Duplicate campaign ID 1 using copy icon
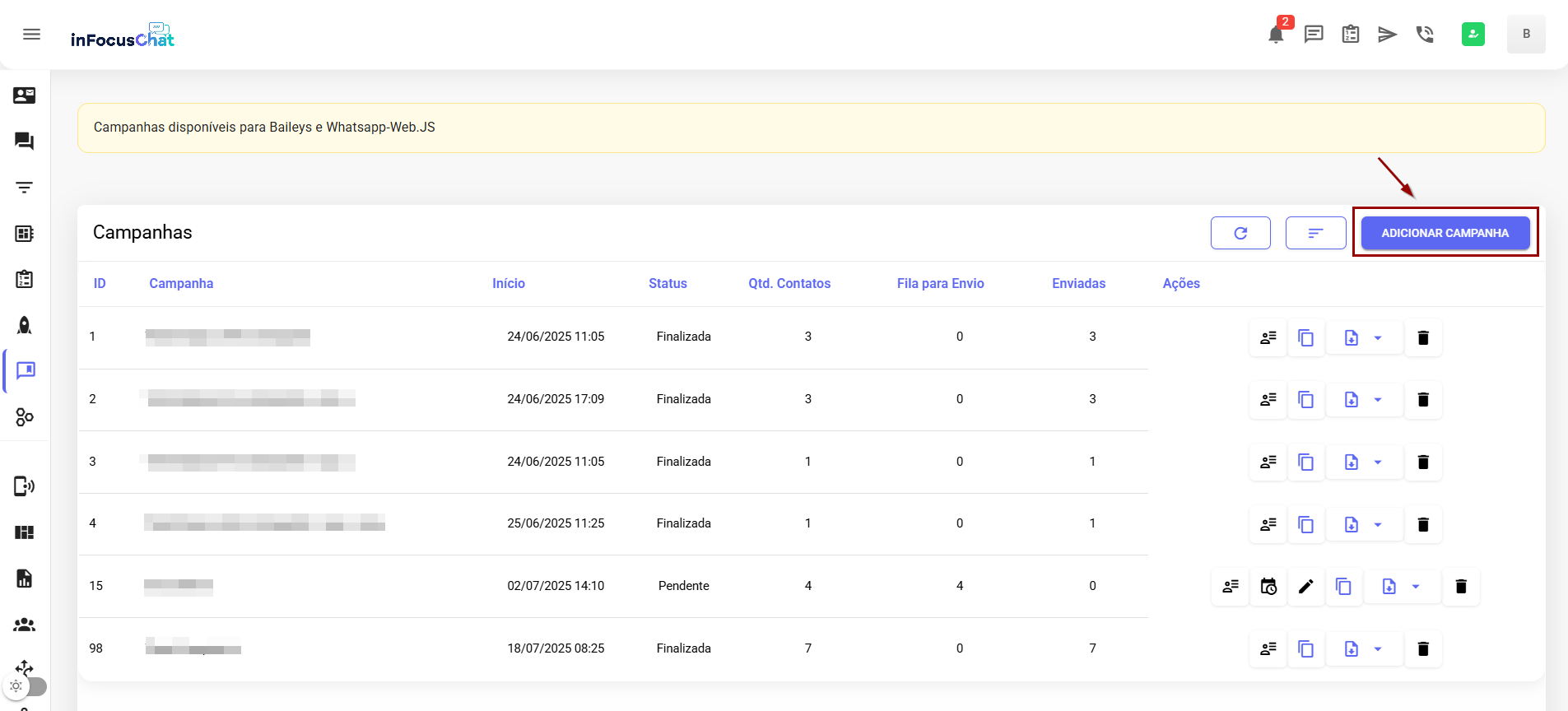1568x711 pixels. pos(1306,338)
